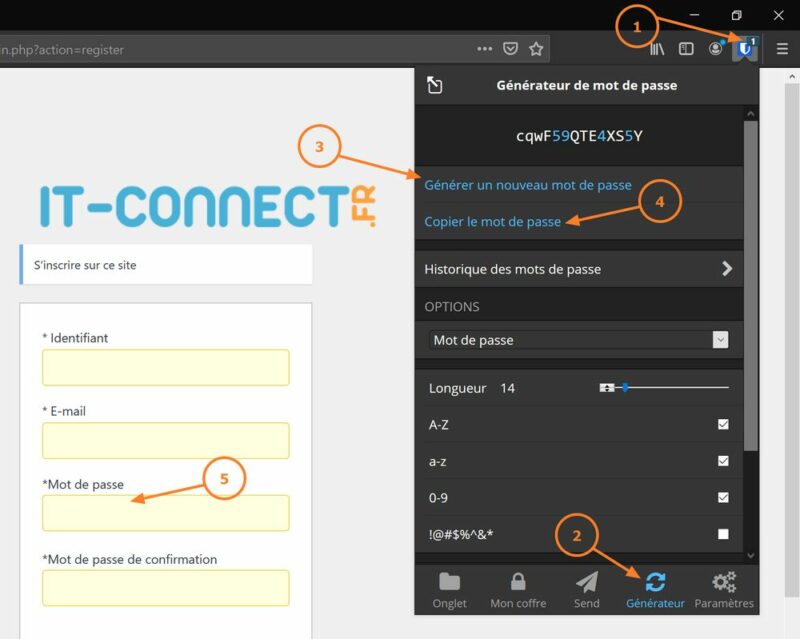Screen dimensions: 800x639
Task: Click the Longueur value 14
Action: [x=507, y=388]
